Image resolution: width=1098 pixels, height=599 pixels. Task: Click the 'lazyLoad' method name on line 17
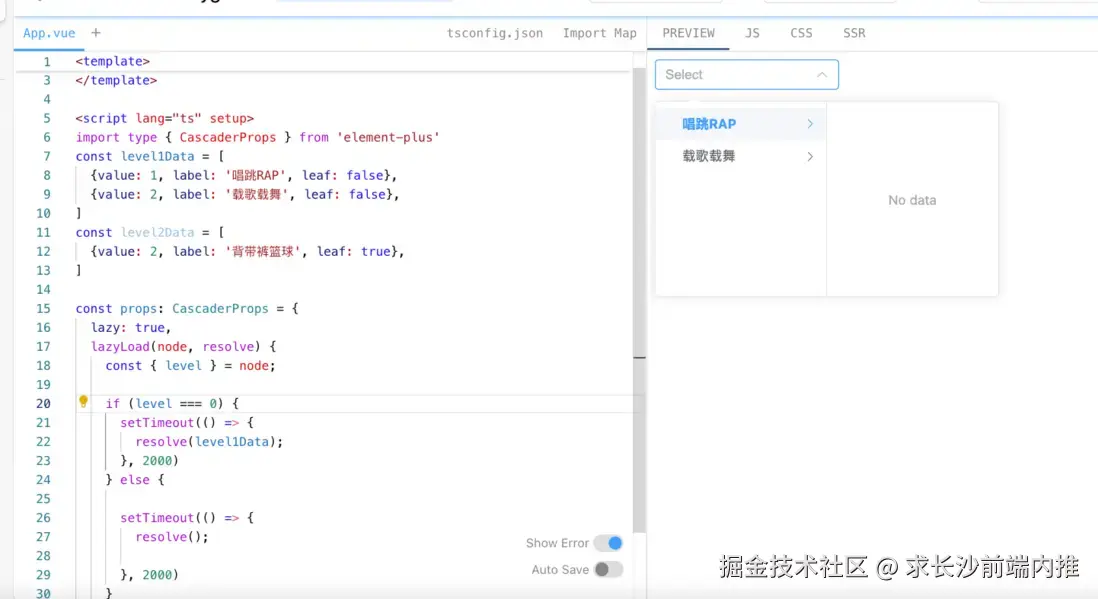120,346
